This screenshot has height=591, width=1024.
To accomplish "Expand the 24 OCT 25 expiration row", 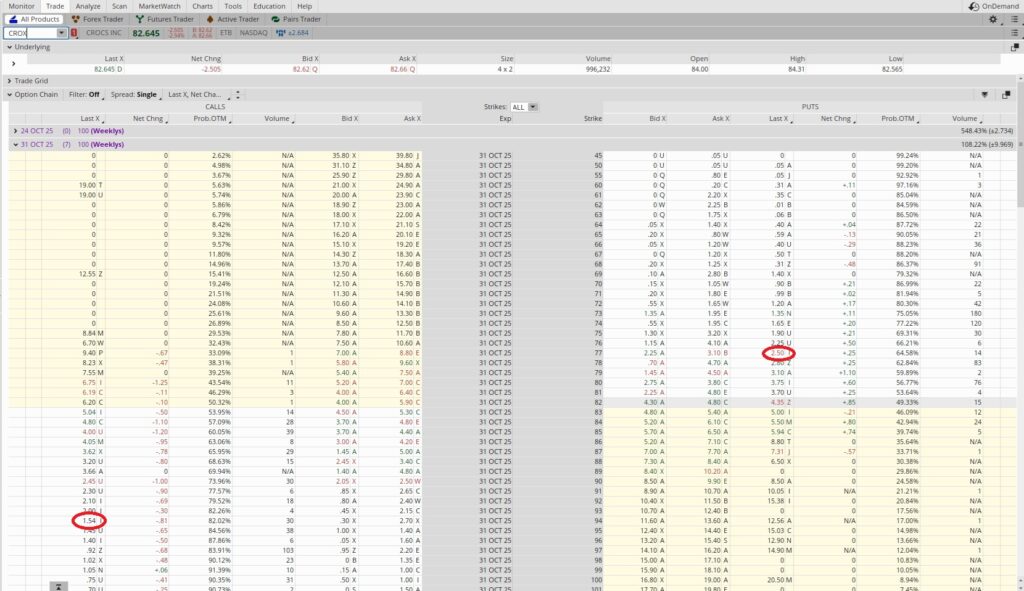I will pos(14,131).
